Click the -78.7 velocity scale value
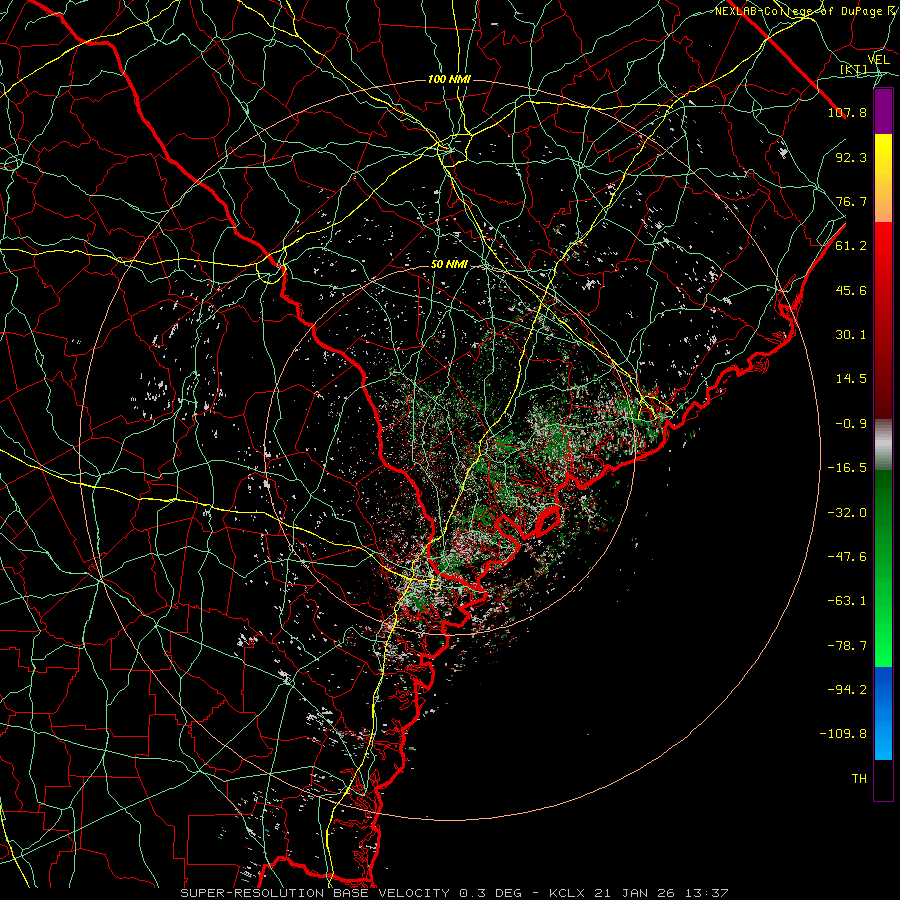This screenshot has height=900, width=900. coord(847,646)
